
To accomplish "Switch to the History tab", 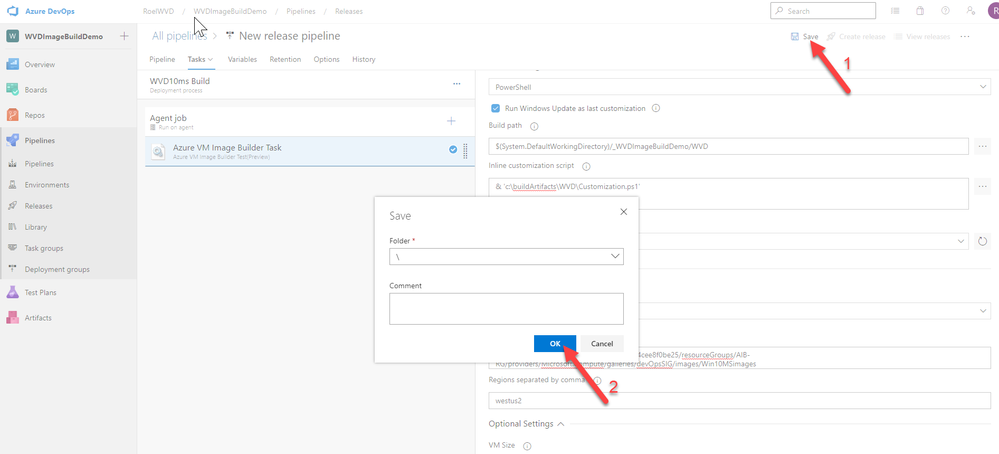I will [363, 59].
